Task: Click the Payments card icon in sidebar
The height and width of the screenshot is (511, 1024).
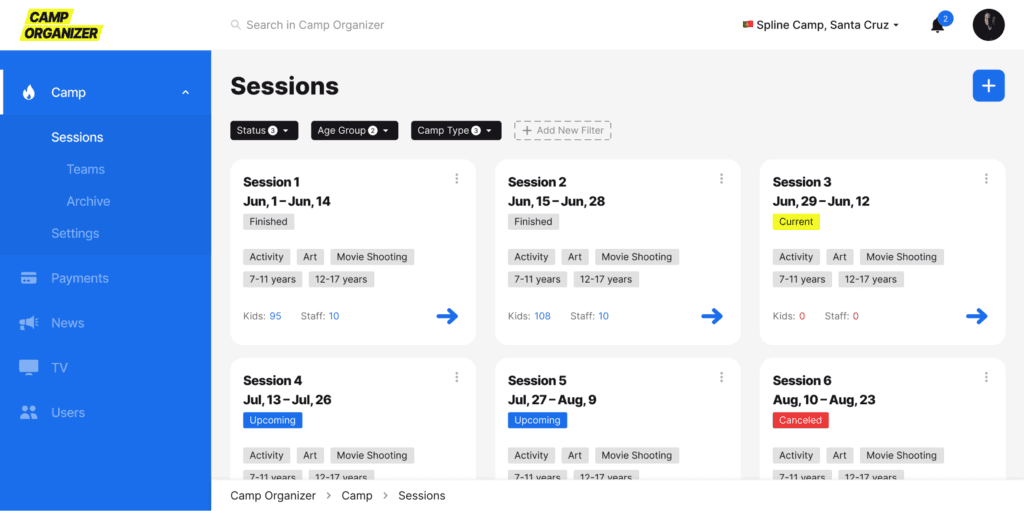Action: tap(29, 278)
